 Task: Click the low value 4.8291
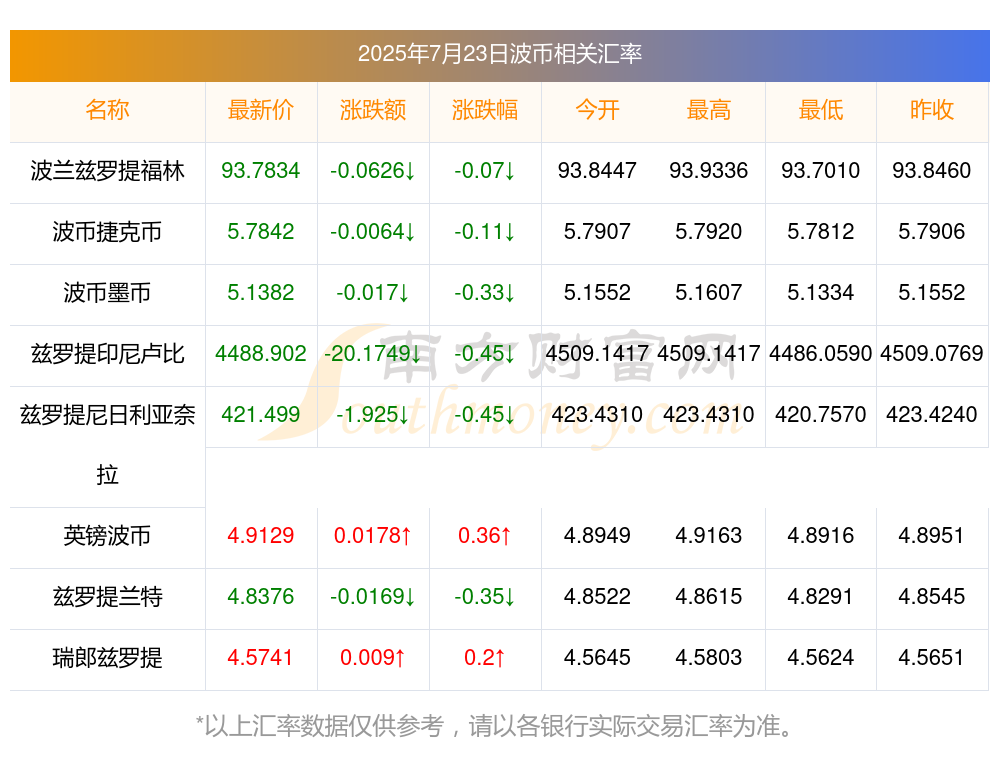pyautogui.click(x=821, y=597)
